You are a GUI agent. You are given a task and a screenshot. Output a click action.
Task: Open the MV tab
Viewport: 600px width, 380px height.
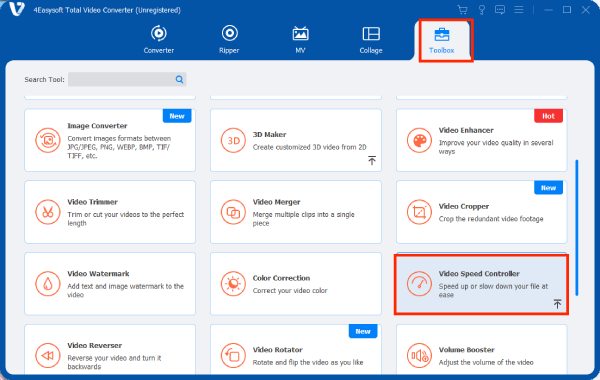click(x=300, y=40)
